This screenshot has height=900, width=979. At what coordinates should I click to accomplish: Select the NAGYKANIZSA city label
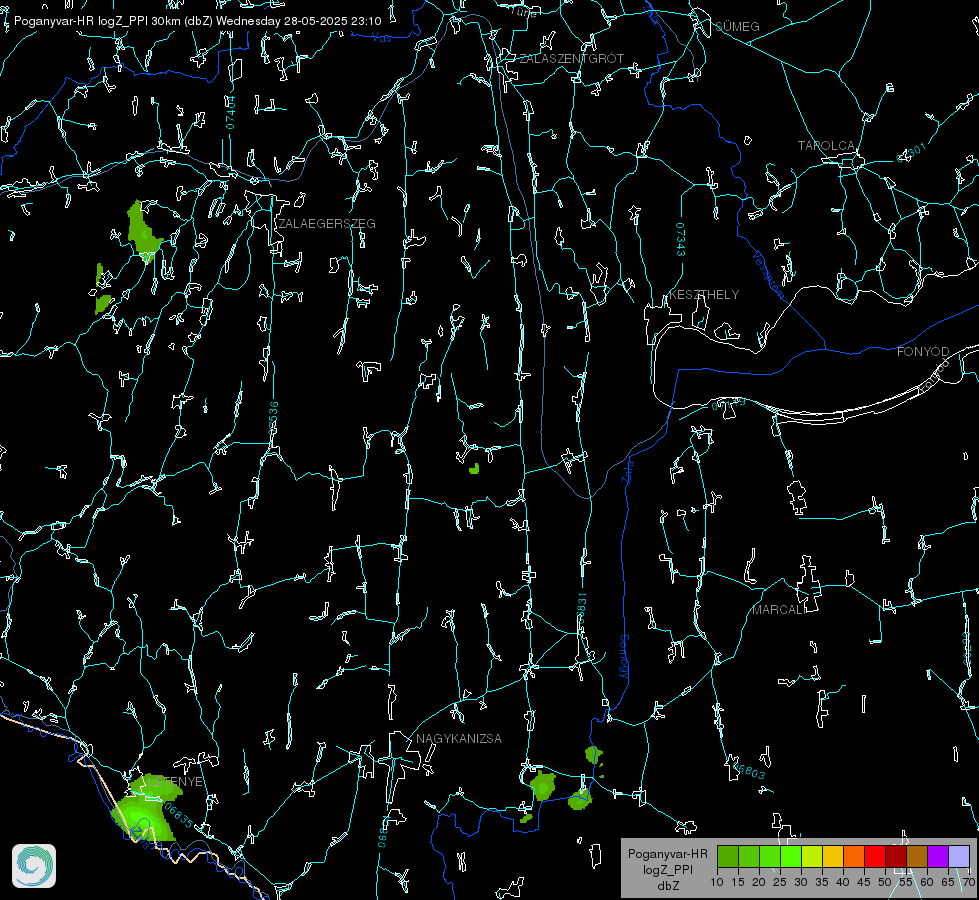pyautogui.click(x=459, y=738)
